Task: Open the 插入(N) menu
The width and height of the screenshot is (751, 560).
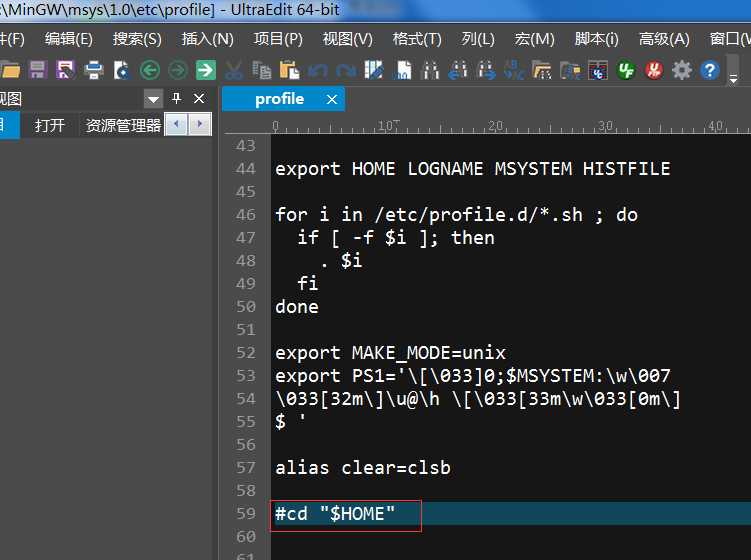Action: (x=207, y=39)
